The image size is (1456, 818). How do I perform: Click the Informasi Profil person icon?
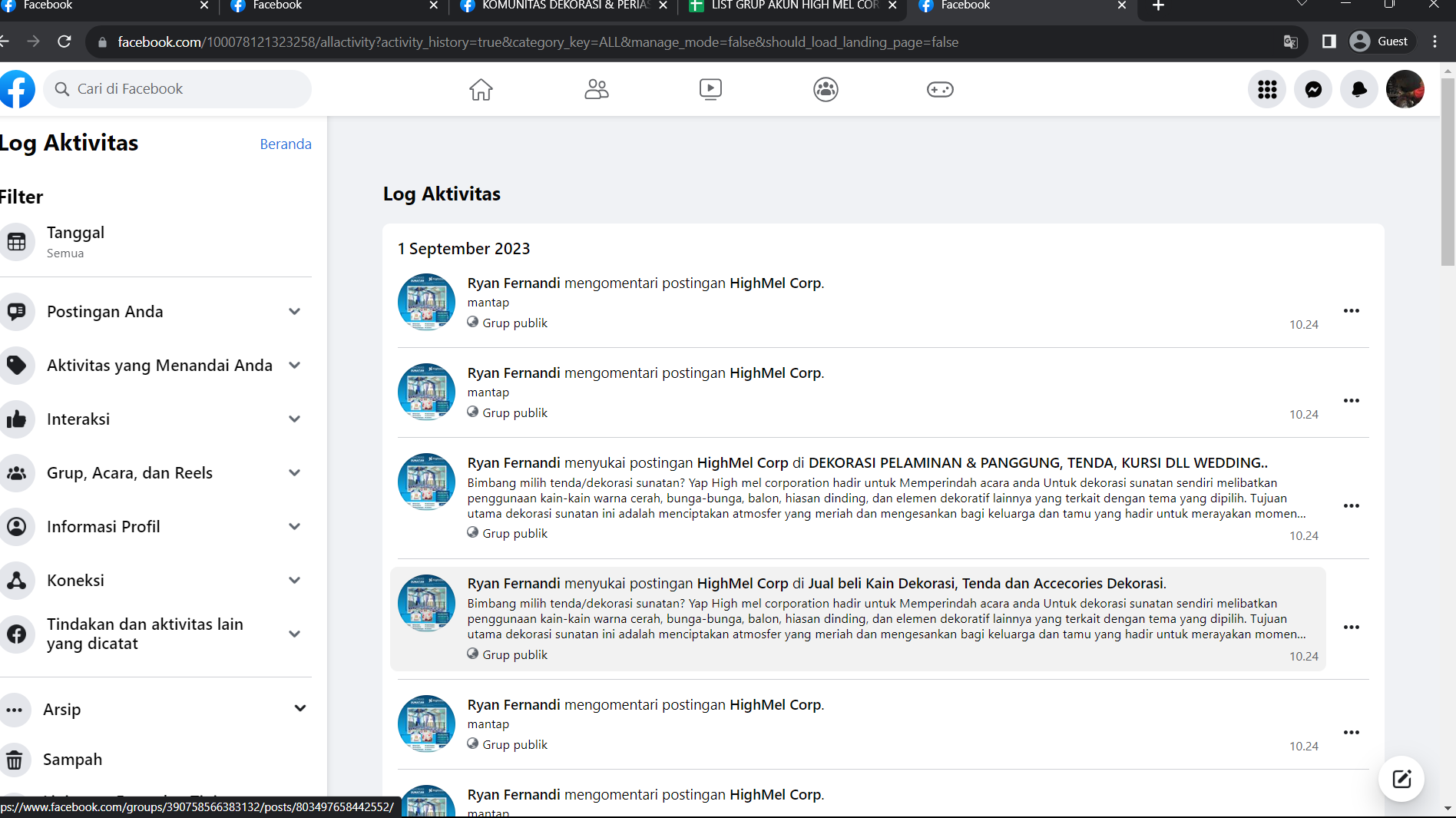pos(17,527)
